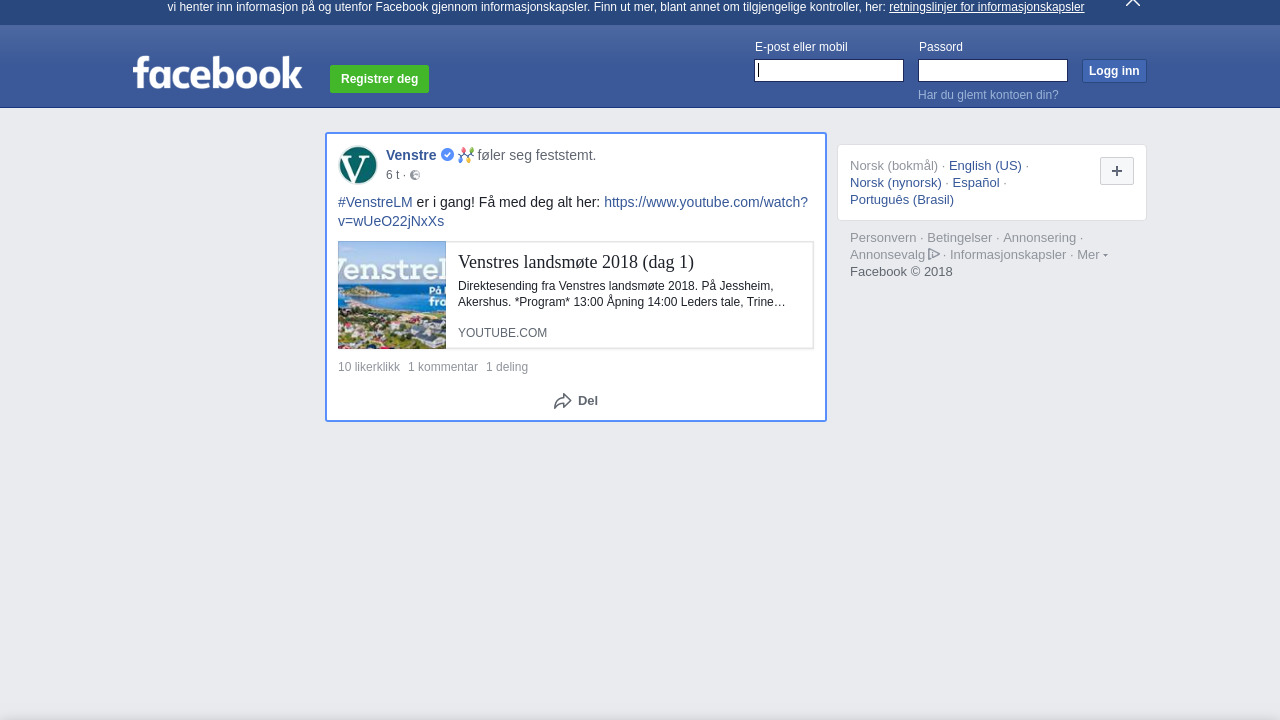This screenshot has height=720, width=1280.
Task: Open the #VenstreLM hashtag
Action: (375, 202)
